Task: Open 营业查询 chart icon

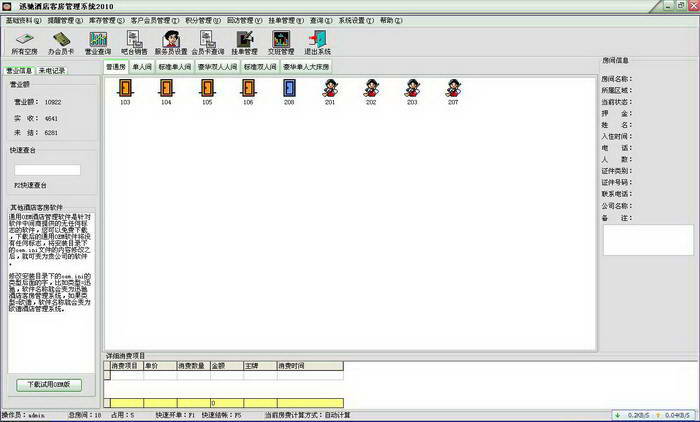Action: coord(98,43)
